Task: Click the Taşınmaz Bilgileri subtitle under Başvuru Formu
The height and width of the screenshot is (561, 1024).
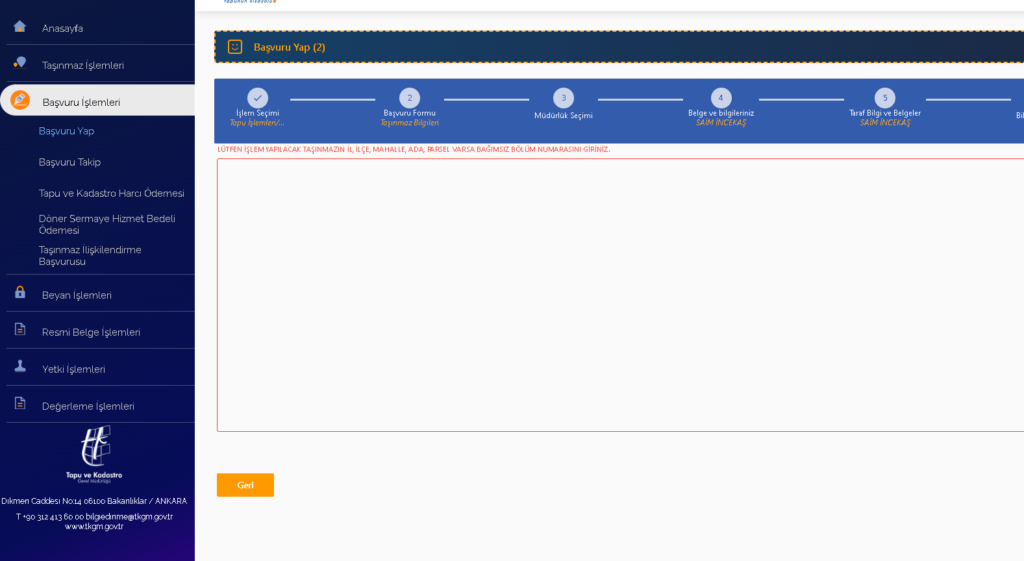Action: (x=409, y=123)
